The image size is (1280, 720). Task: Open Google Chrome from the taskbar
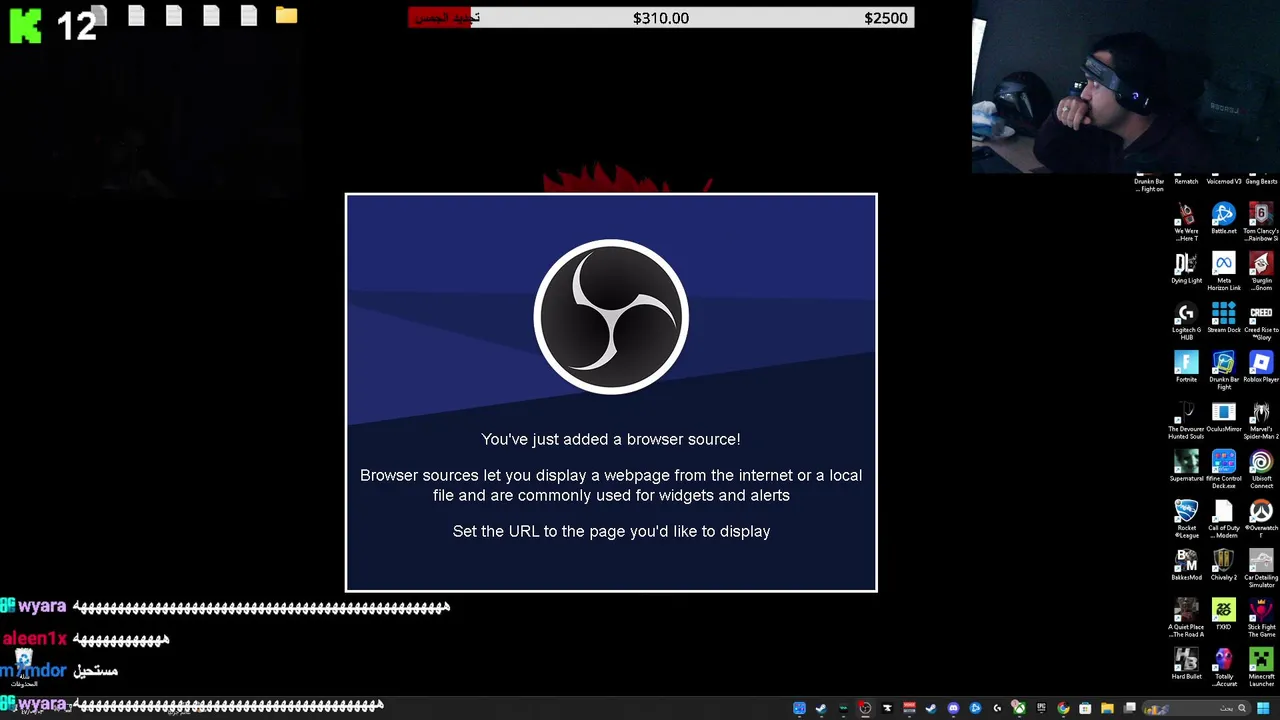1063,708
